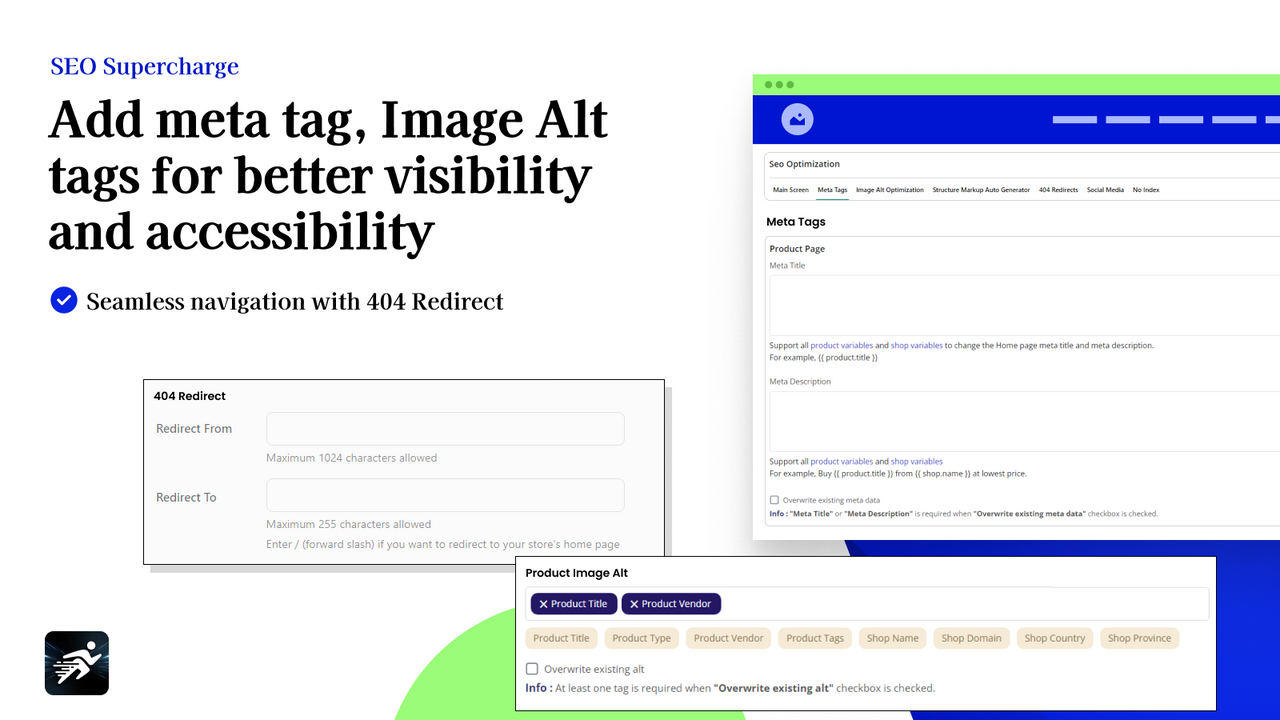The width and height of the screenshot is (1280, 720).
Task: Click the running man app logo icon
Action: [77, 663]
